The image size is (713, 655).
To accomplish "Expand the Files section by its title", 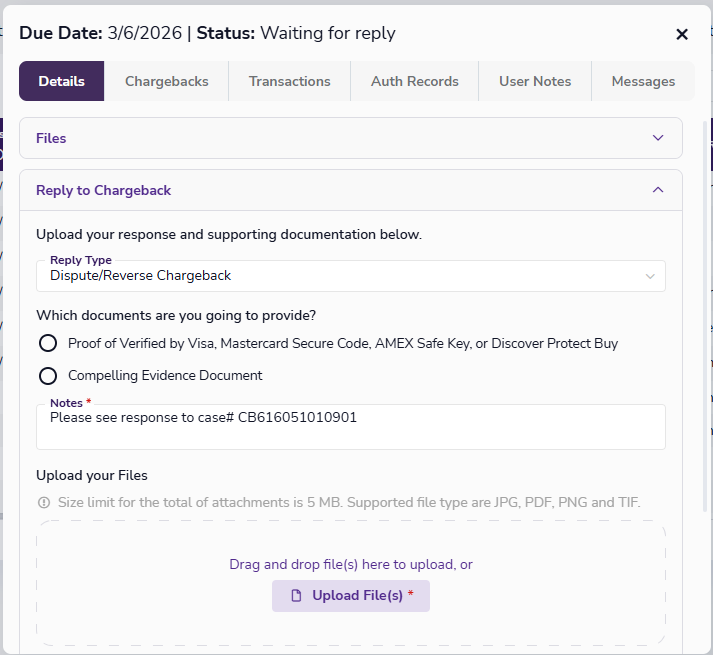I will point(51,138).
